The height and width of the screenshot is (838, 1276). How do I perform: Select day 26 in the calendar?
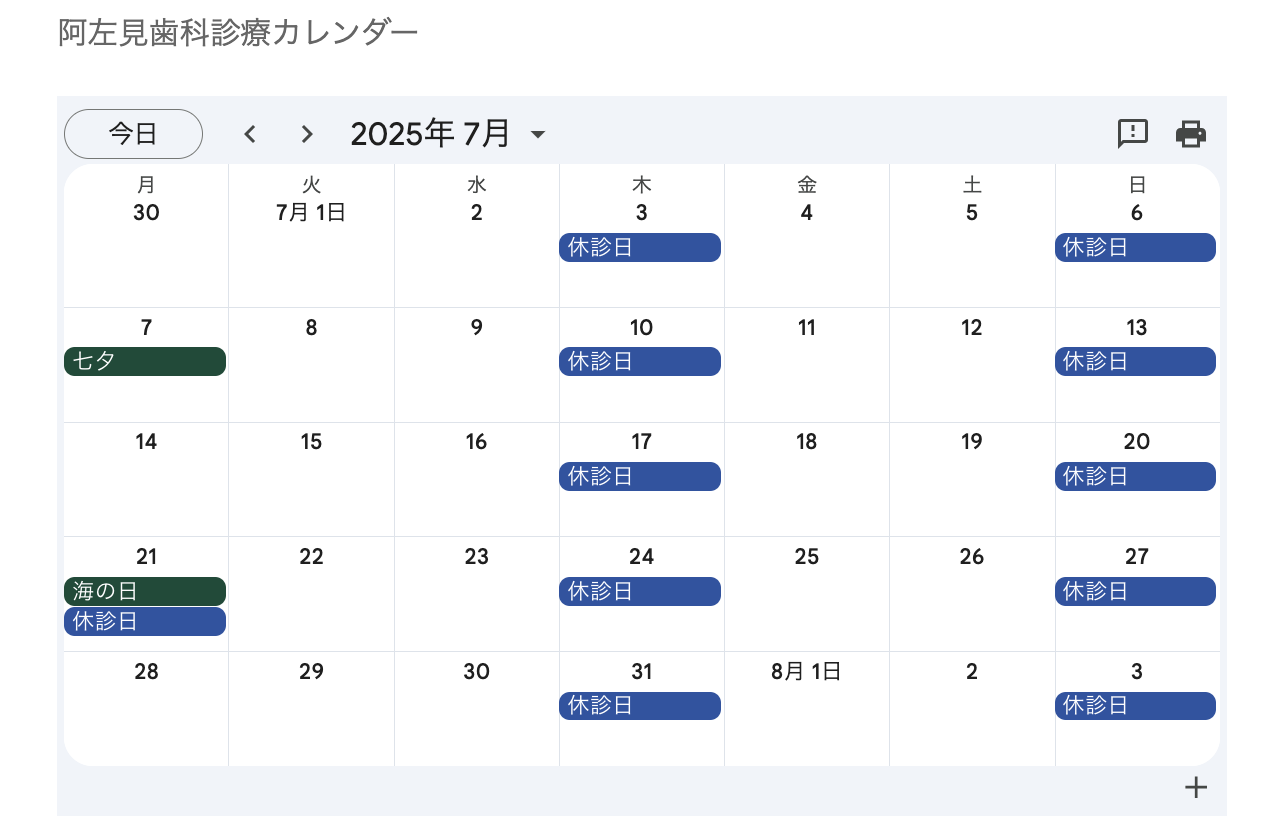972,557
